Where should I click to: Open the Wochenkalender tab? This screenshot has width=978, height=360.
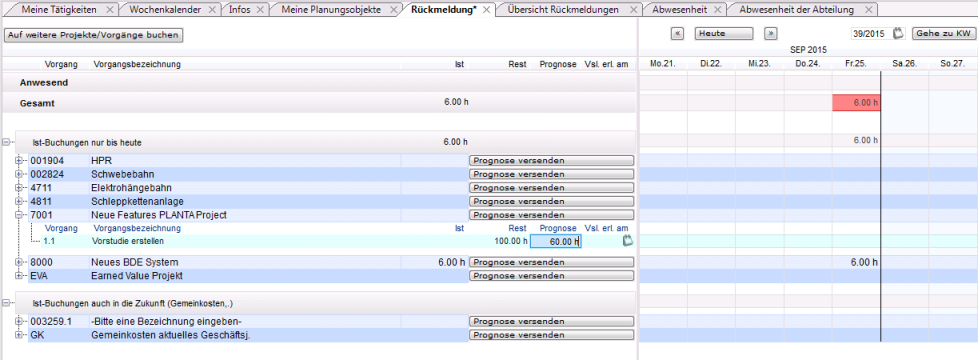(165, 10)
